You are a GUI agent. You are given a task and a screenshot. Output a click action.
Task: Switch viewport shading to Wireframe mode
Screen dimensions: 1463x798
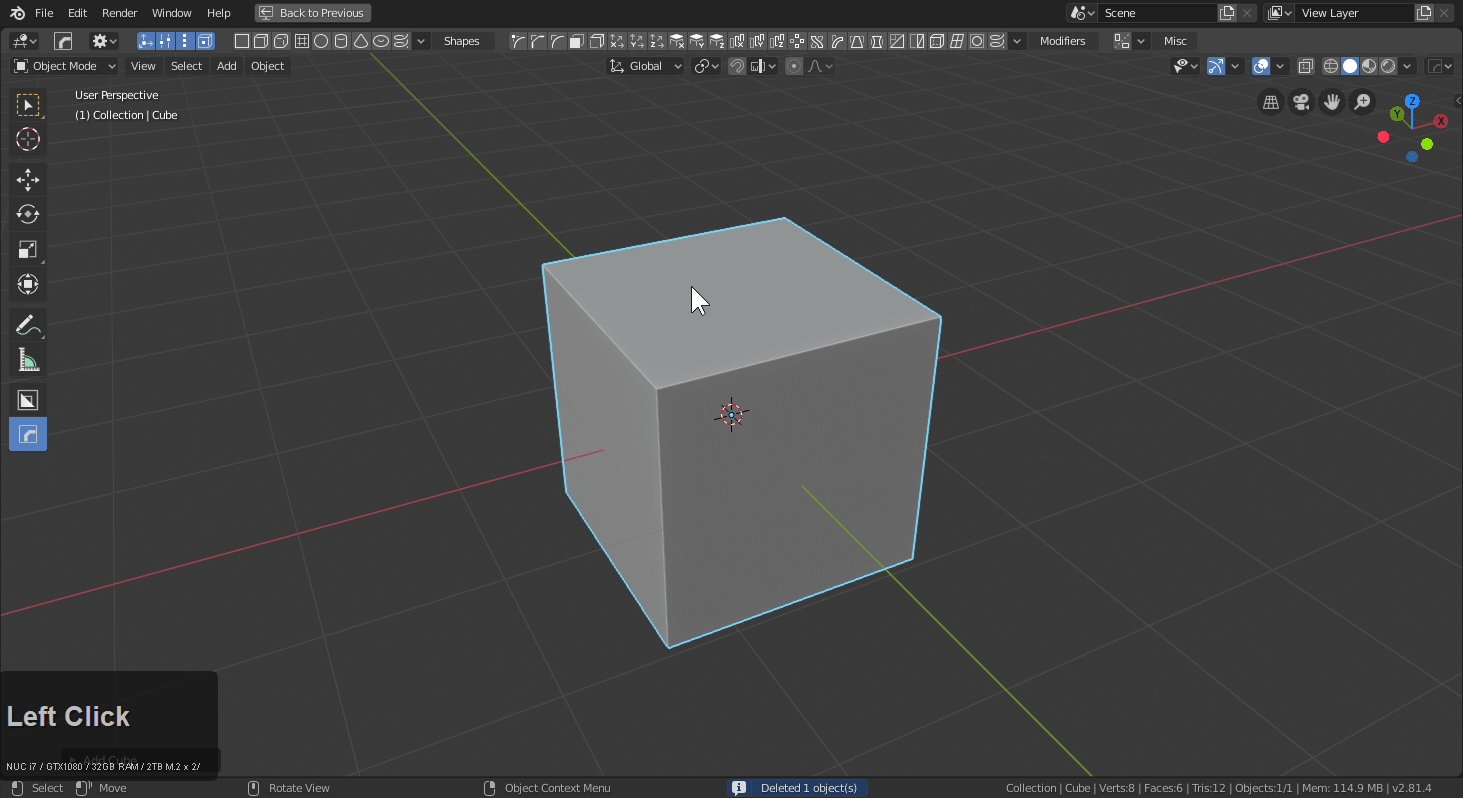[x=1330, y=65]
